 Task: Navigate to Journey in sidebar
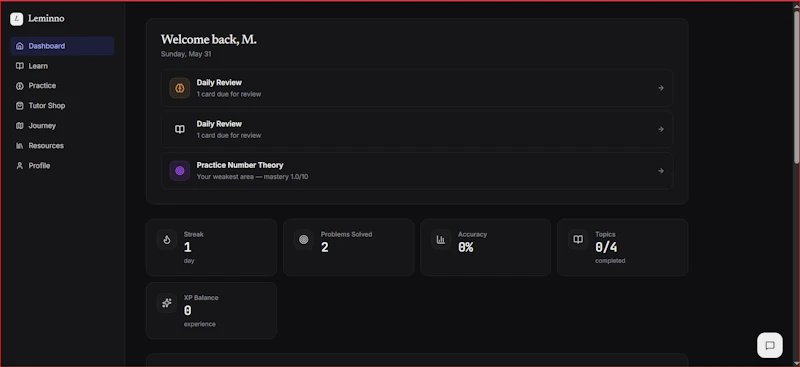coord(62,126)
